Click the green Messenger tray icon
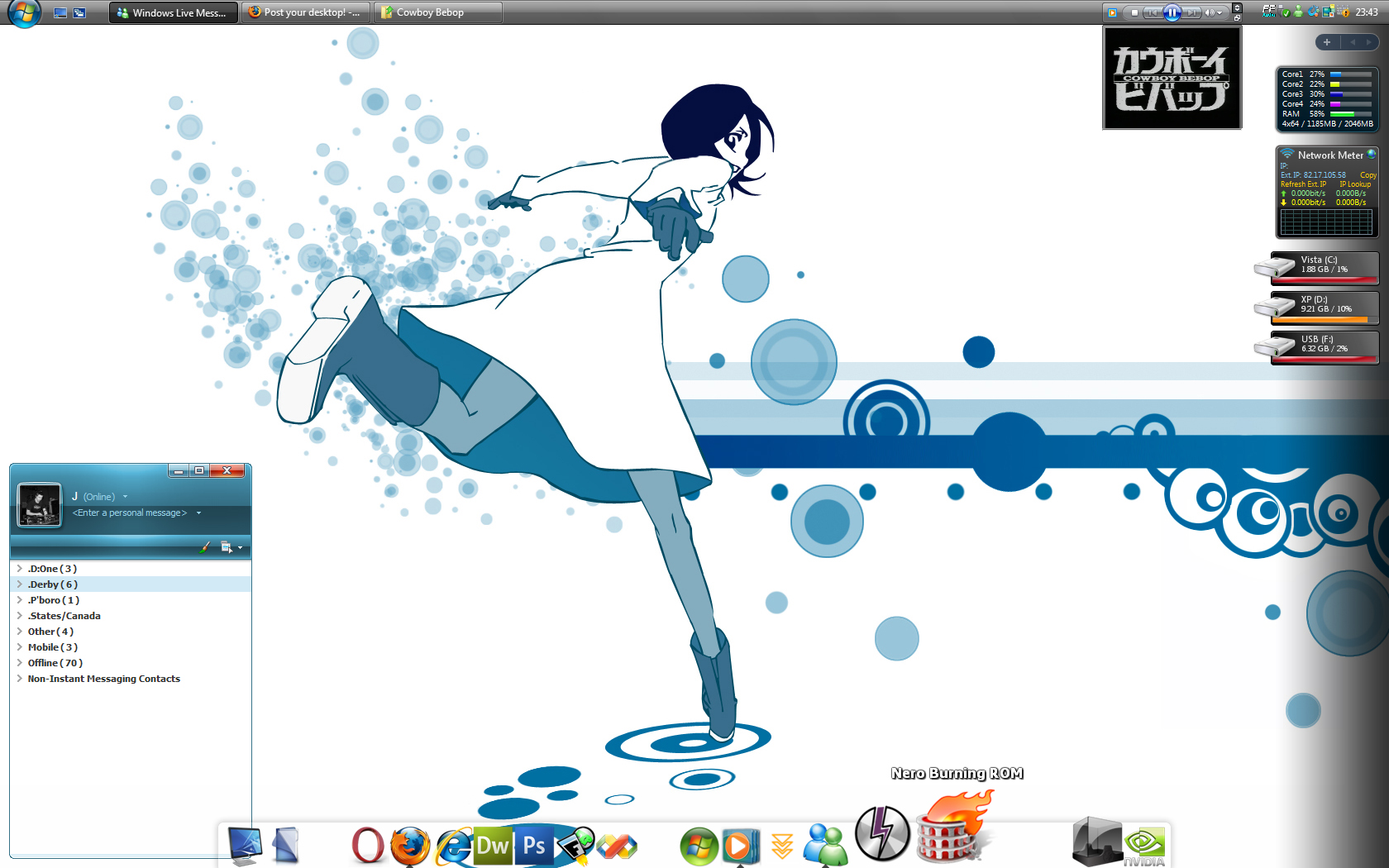The image size is (1389, 868). click(x=1298, y=12)
